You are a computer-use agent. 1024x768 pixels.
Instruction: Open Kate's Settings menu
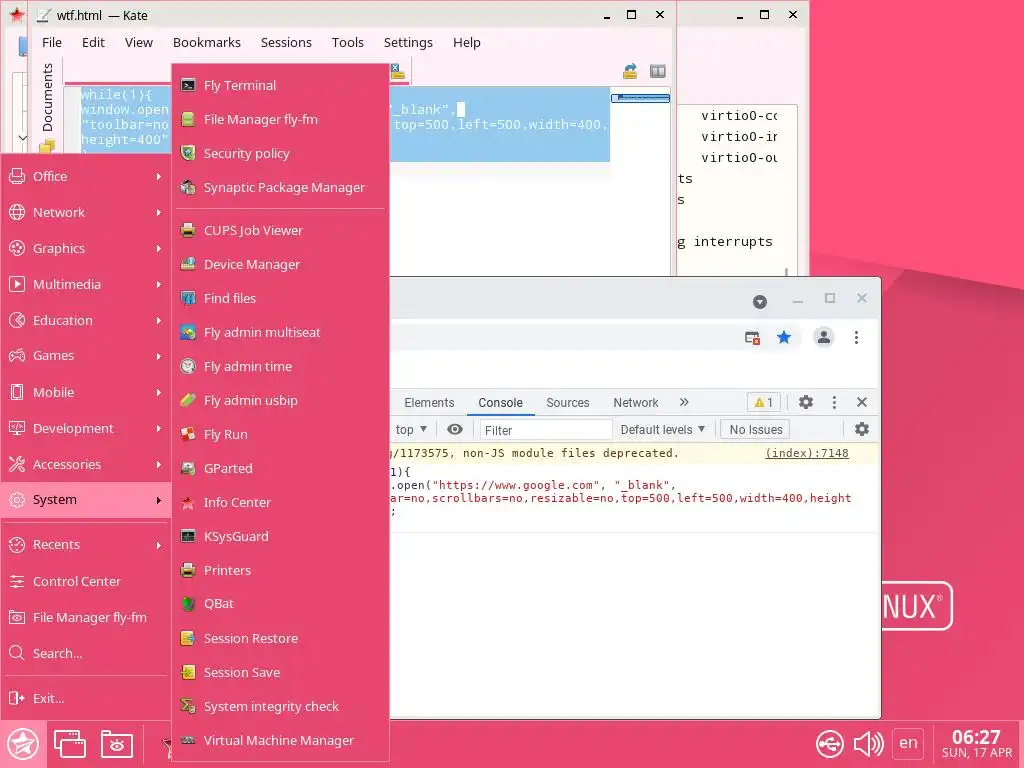(x=408, y=42)
